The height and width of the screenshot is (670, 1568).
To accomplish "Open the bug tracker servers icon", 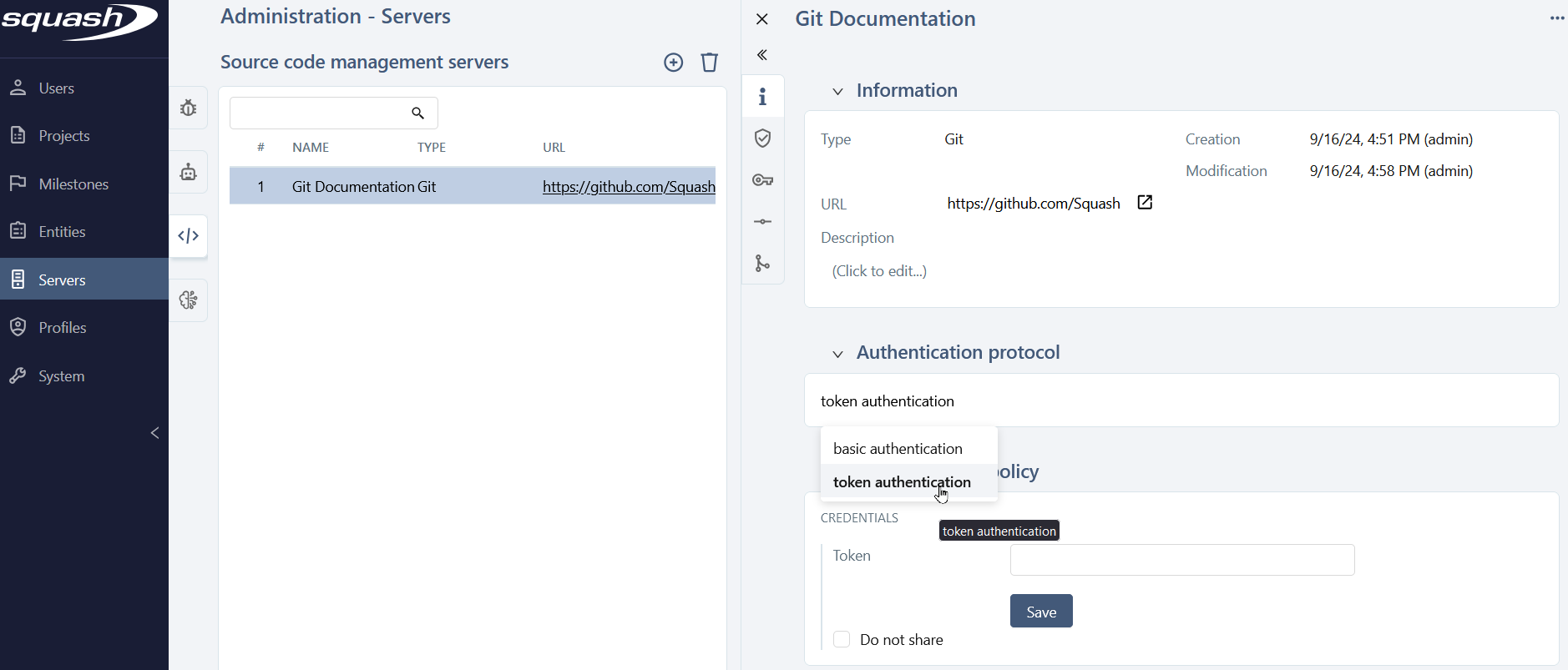I will click(189, 108).
